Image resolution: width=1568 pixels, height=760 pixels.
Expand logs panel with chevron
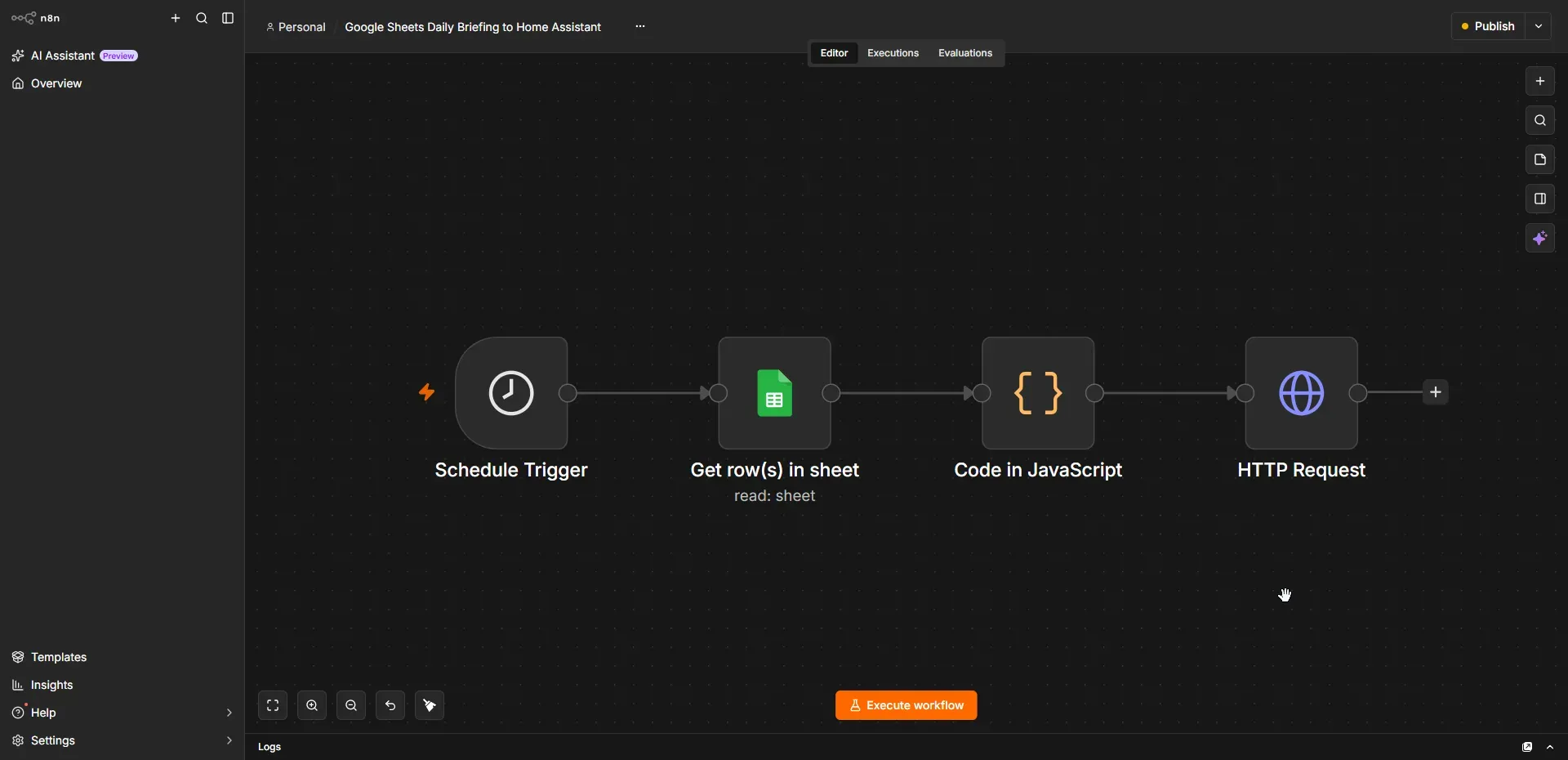tap(1551, 747)
